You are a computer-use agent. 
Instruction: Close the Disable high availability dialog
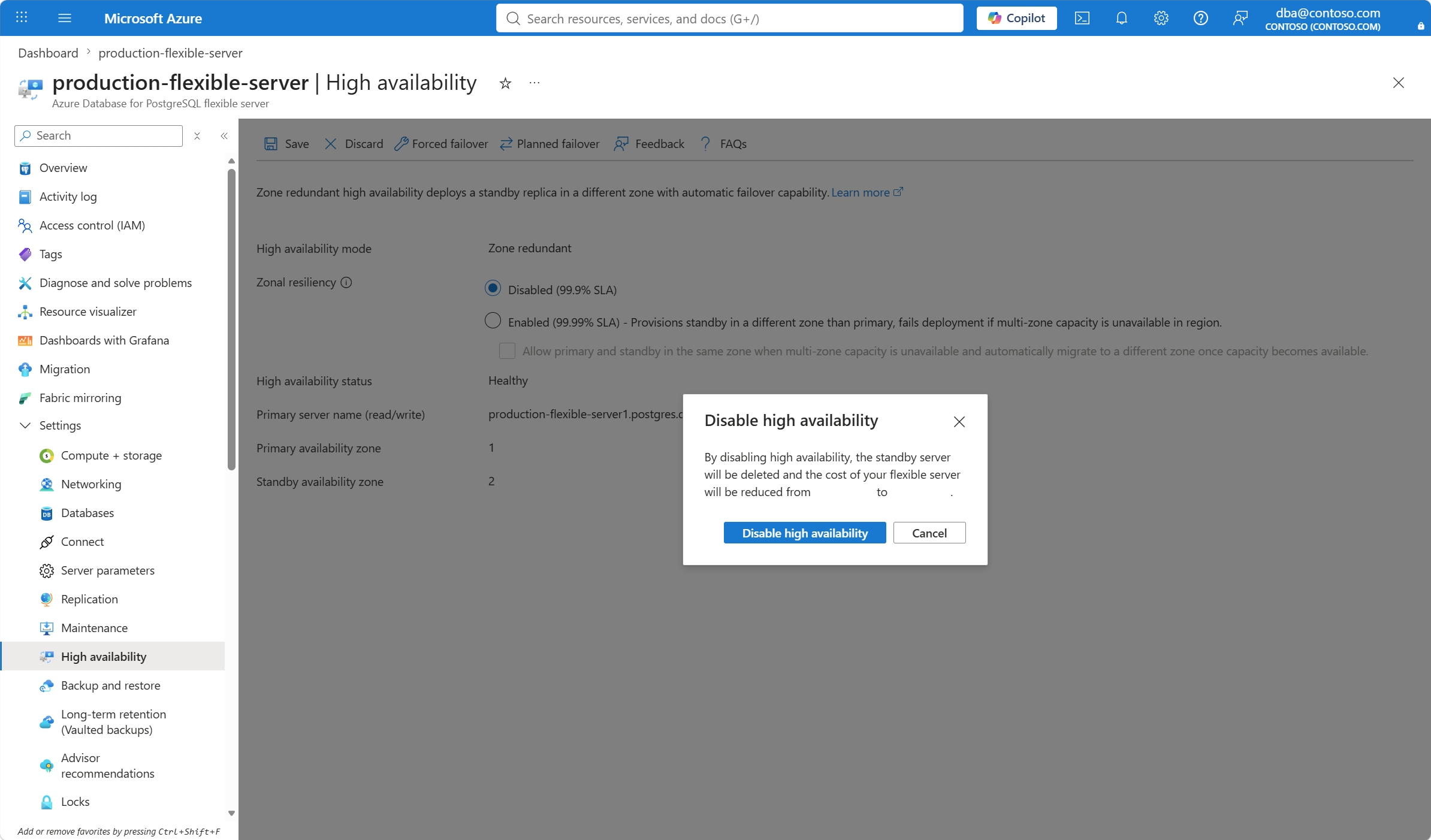pyautogui.click(x=959, y=422)
